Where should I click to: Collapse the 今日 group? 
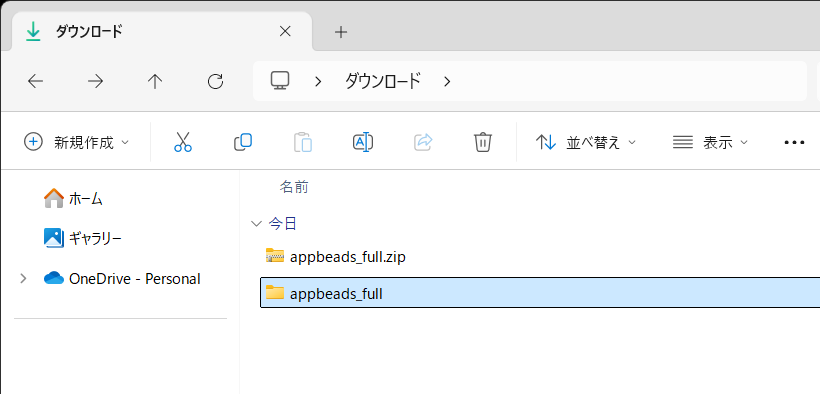[256, 224]
